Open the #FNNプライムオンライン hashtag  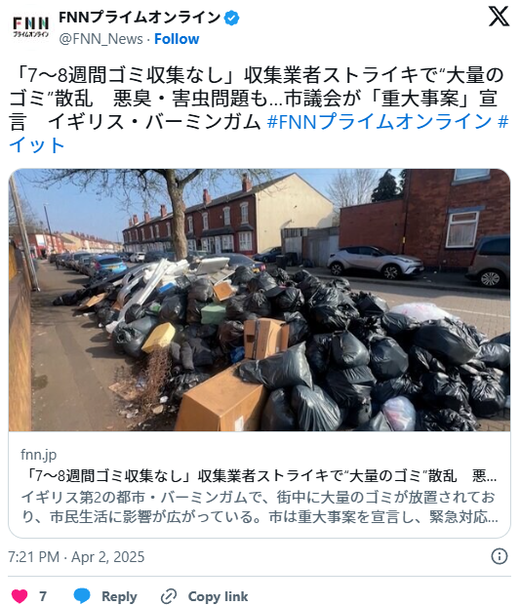point(379,122)
